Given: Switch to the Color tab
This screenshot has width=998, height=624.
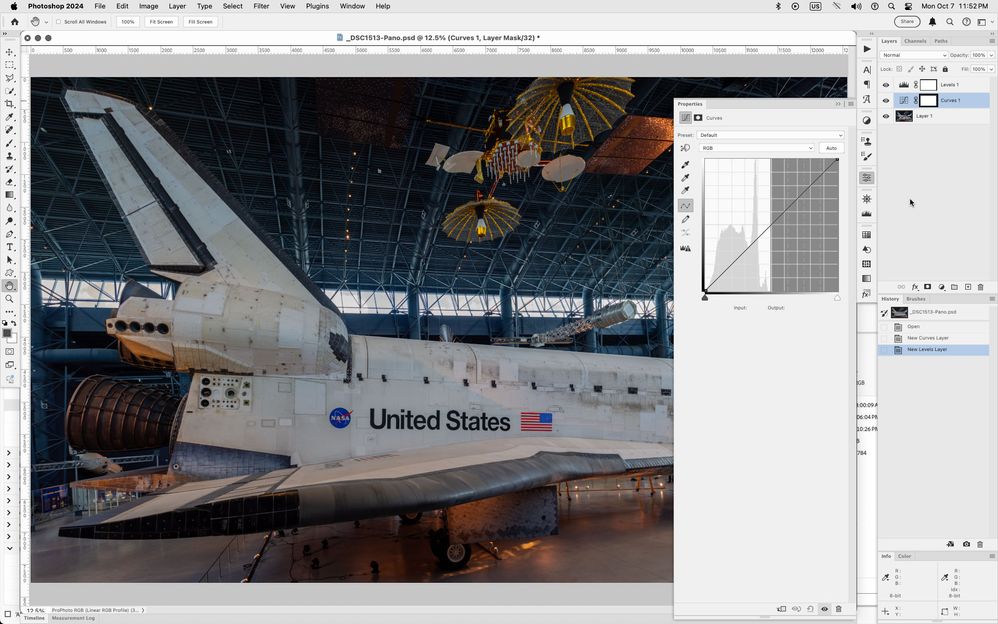Looking at the screenshot, I should [904, 556].
